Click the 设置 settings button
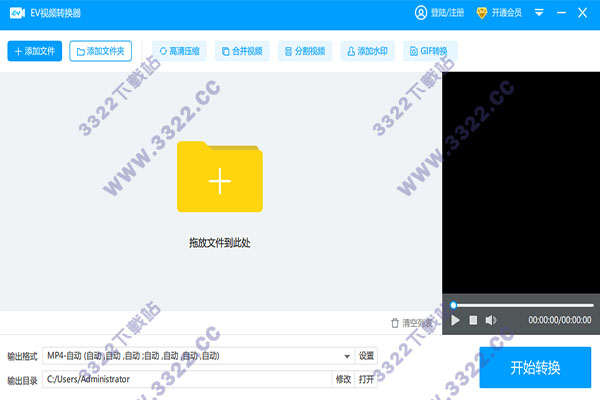 [366, 356]
